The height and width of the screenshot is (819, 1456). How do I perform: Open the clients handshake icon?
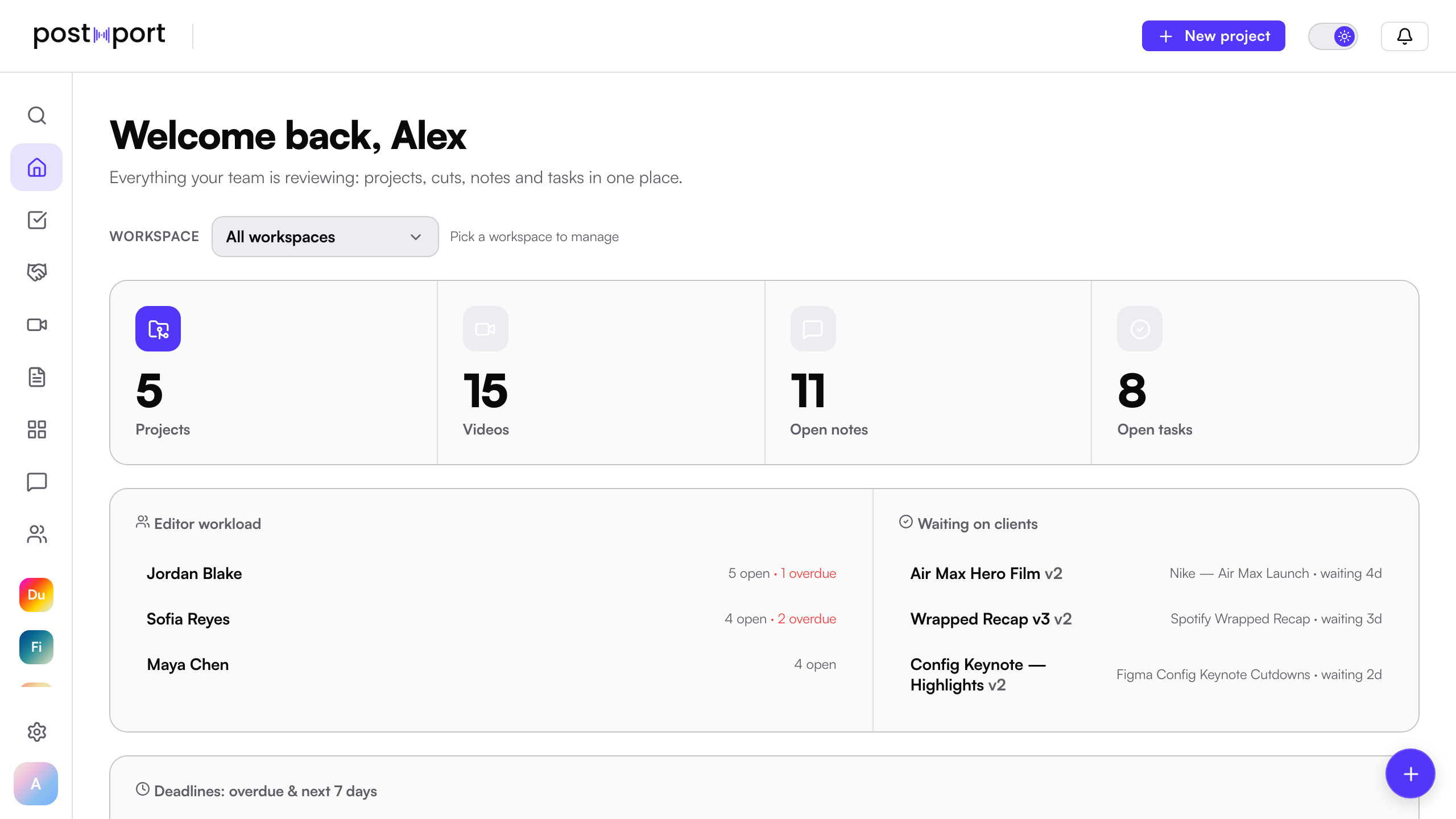point(36,272)
